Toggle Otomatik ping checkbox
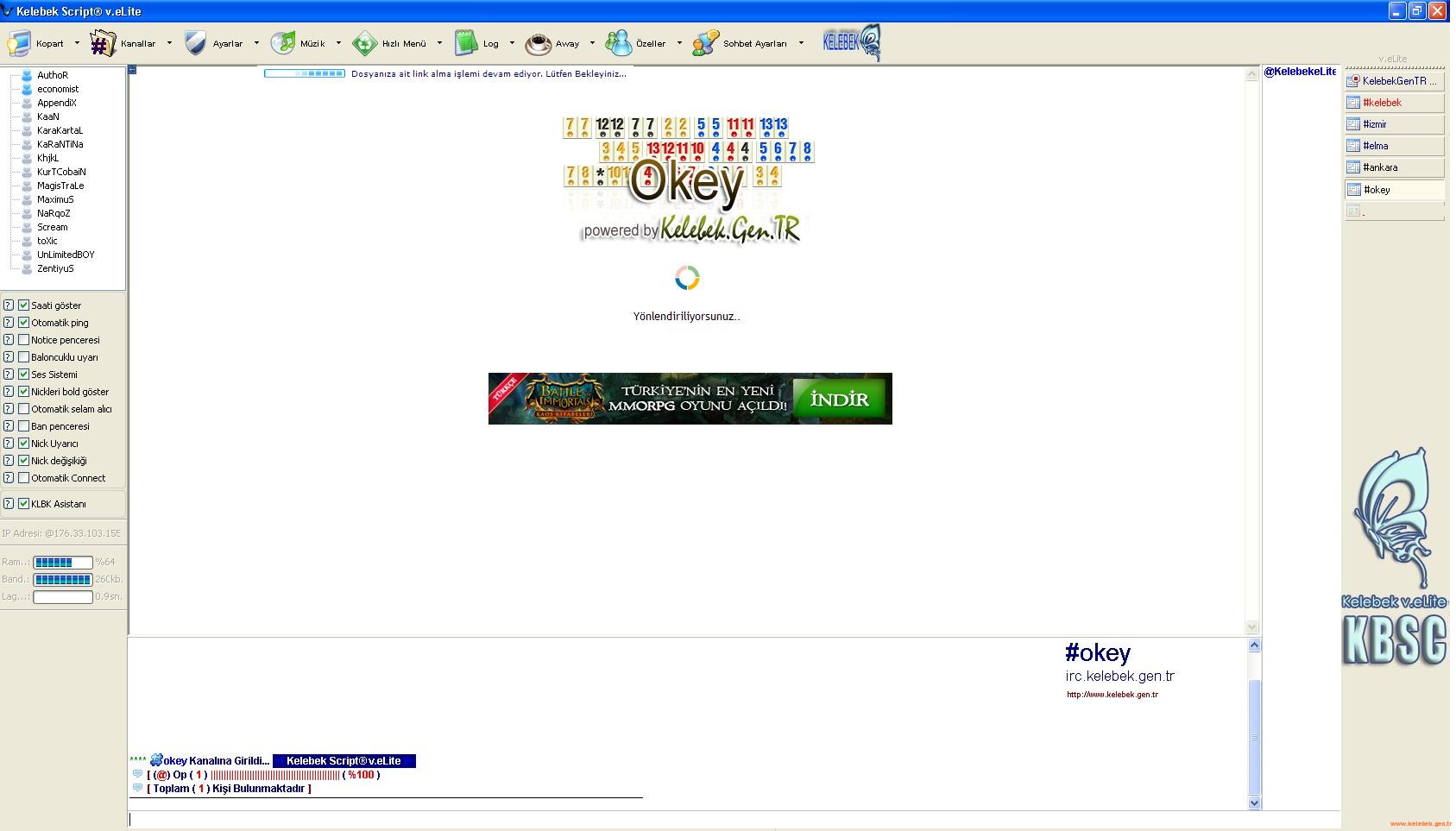 24,322
